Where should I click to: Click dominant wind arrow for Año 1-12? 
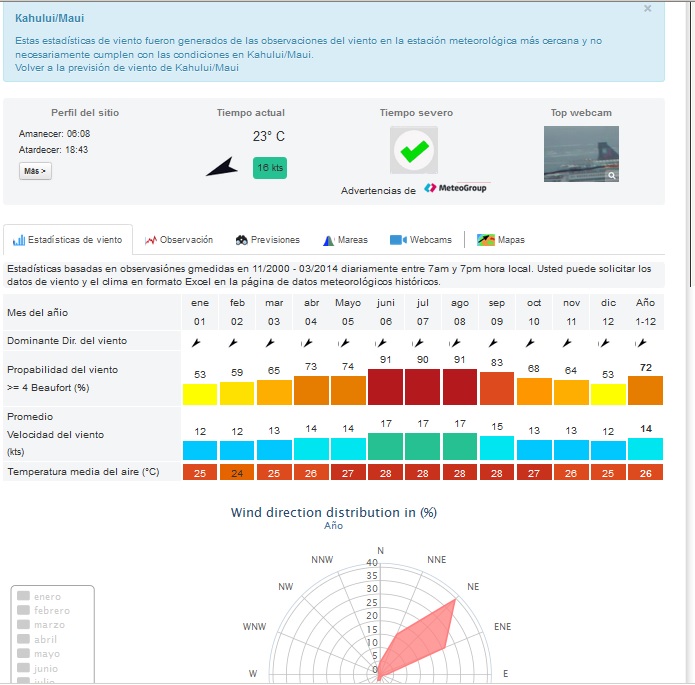[x=641, y=343]
